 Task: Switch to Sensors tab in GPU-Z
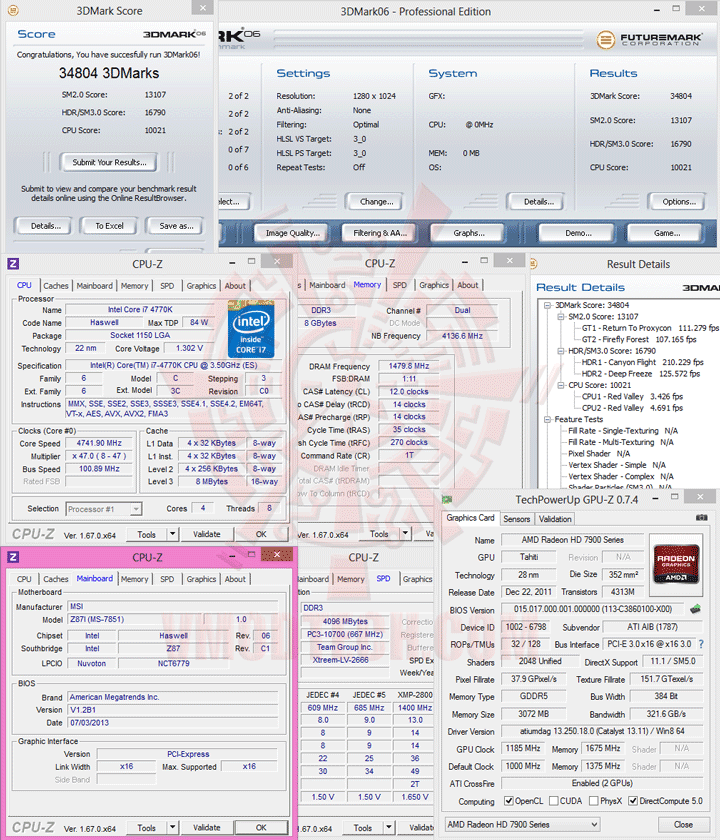pyautogui.click(x=516, y=519)
